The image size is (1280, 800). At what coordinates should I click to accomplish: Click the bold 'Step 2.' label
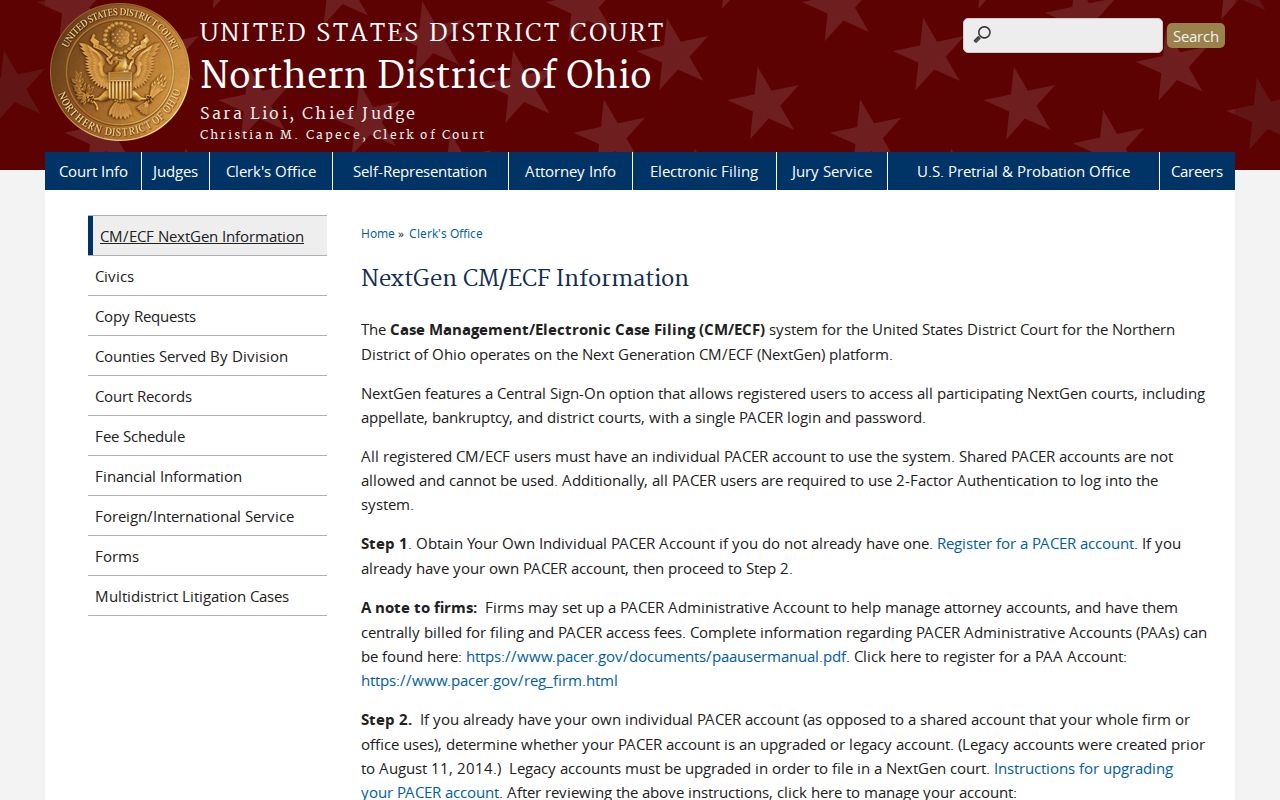[386, 720]
